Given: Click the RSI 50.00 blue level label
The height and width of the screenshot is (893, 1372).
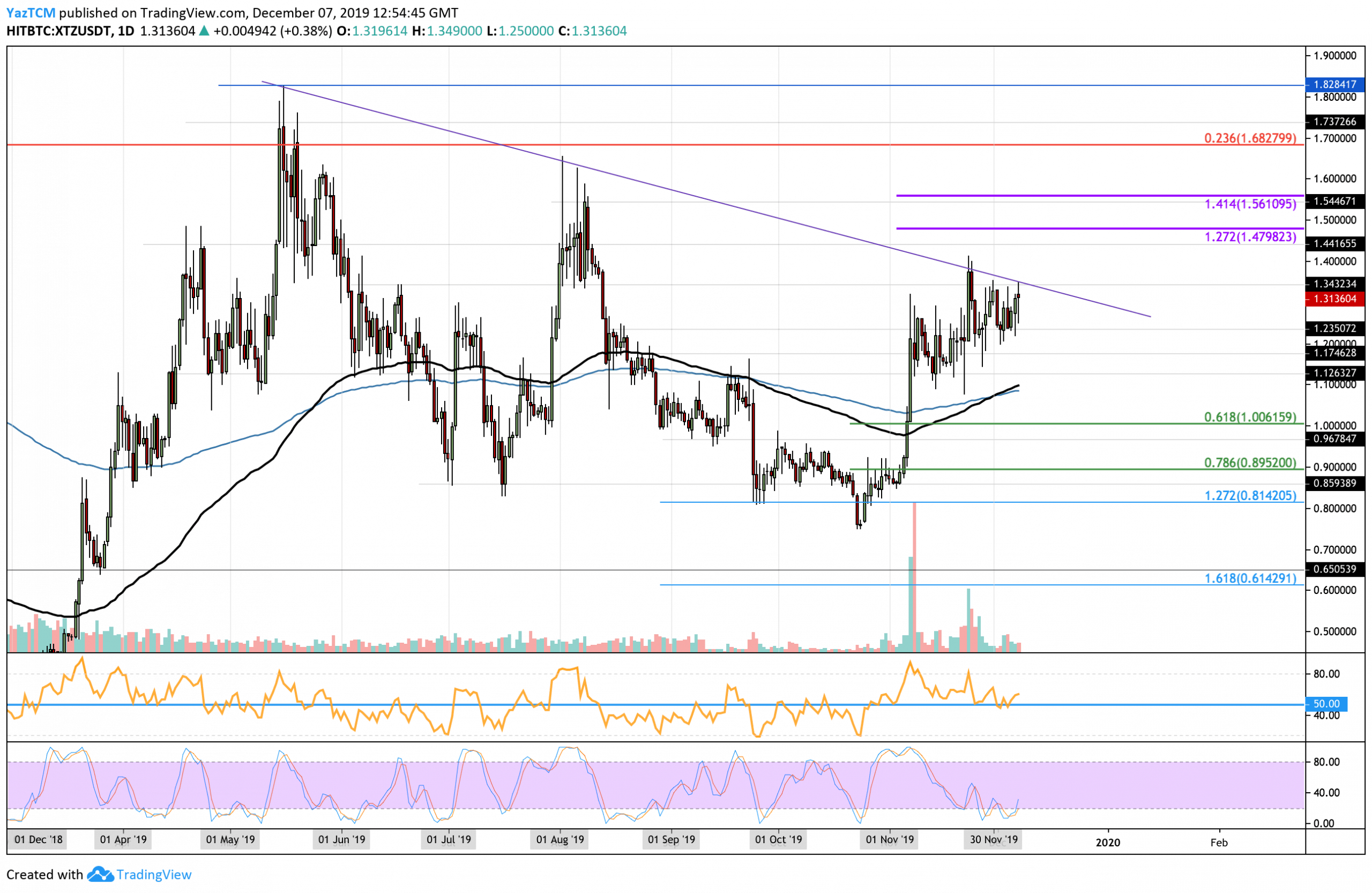Looking at the screenshot, I should tap(1326, 704).
